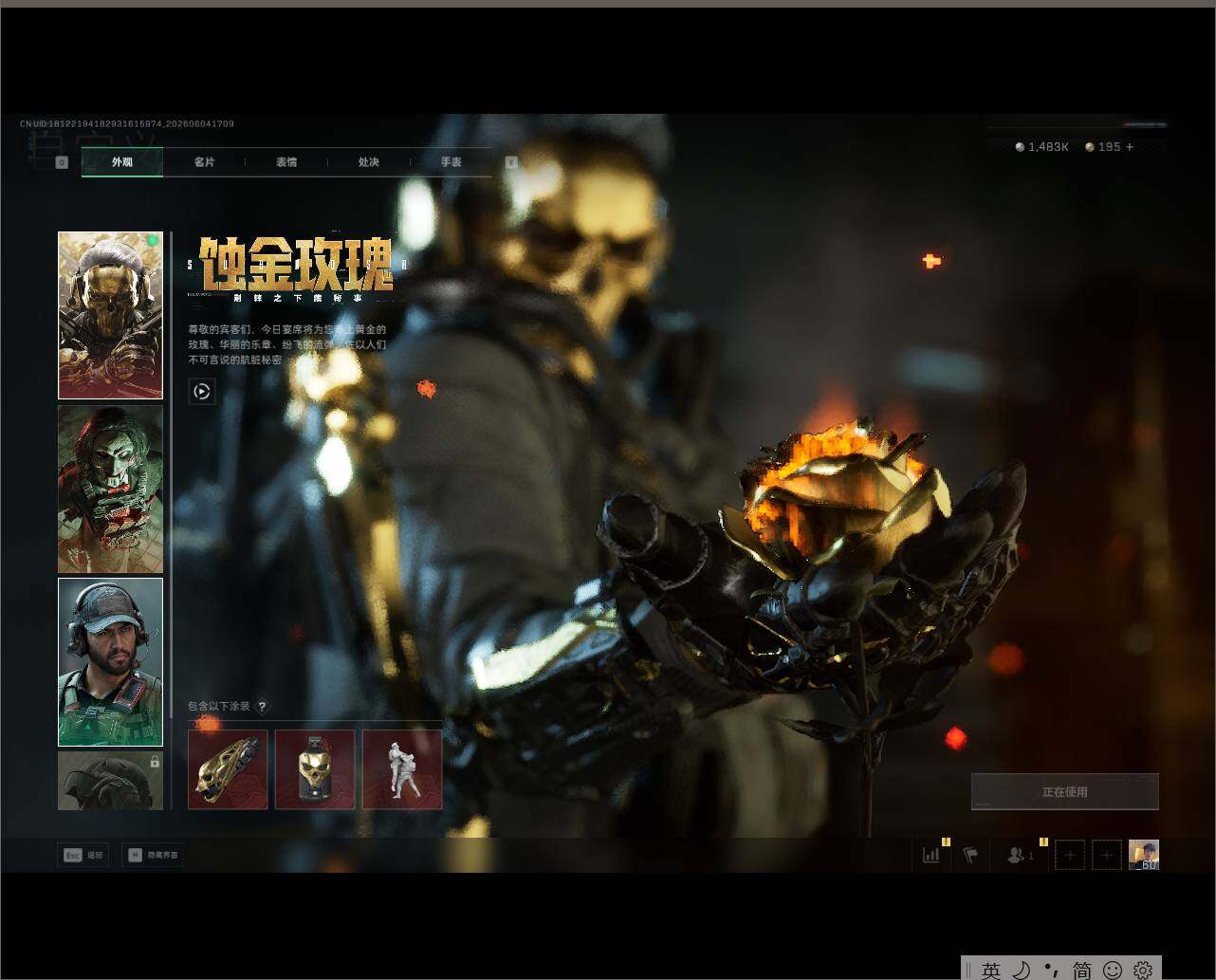Open the 手表 tab
The height and width of the screenshot is (980, 1216).
(451, 162)
